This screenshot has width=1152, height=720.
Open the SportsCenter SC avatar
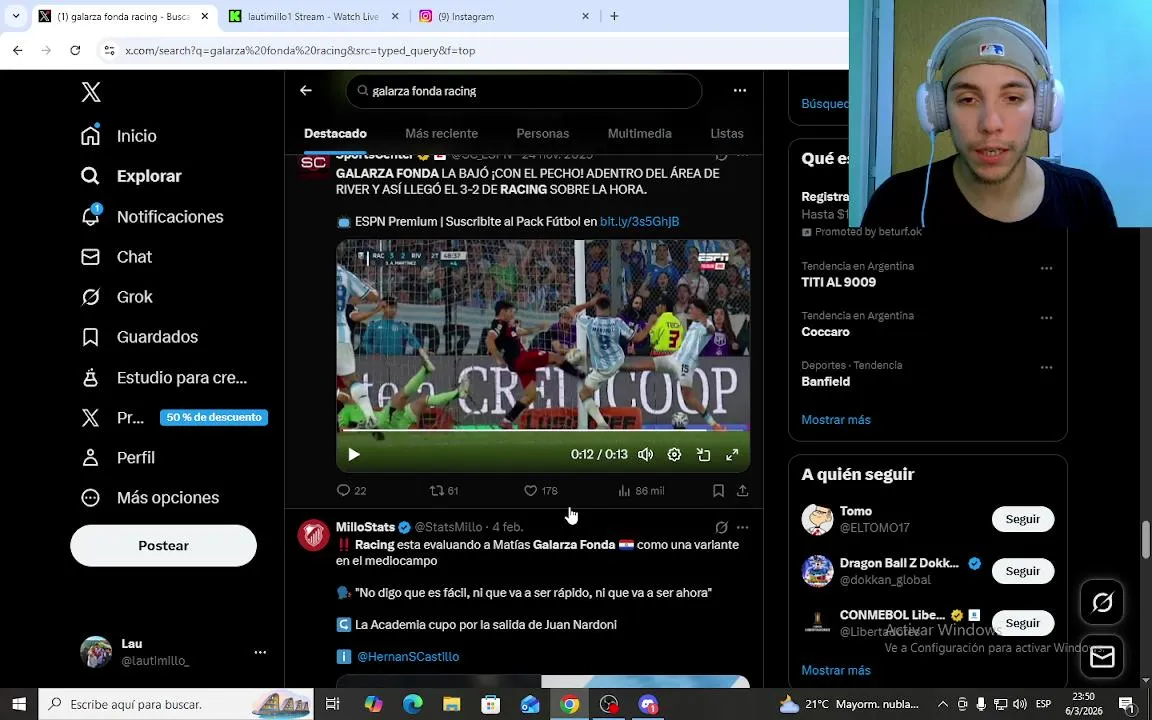pyautogui.click(x=314, y=163)
